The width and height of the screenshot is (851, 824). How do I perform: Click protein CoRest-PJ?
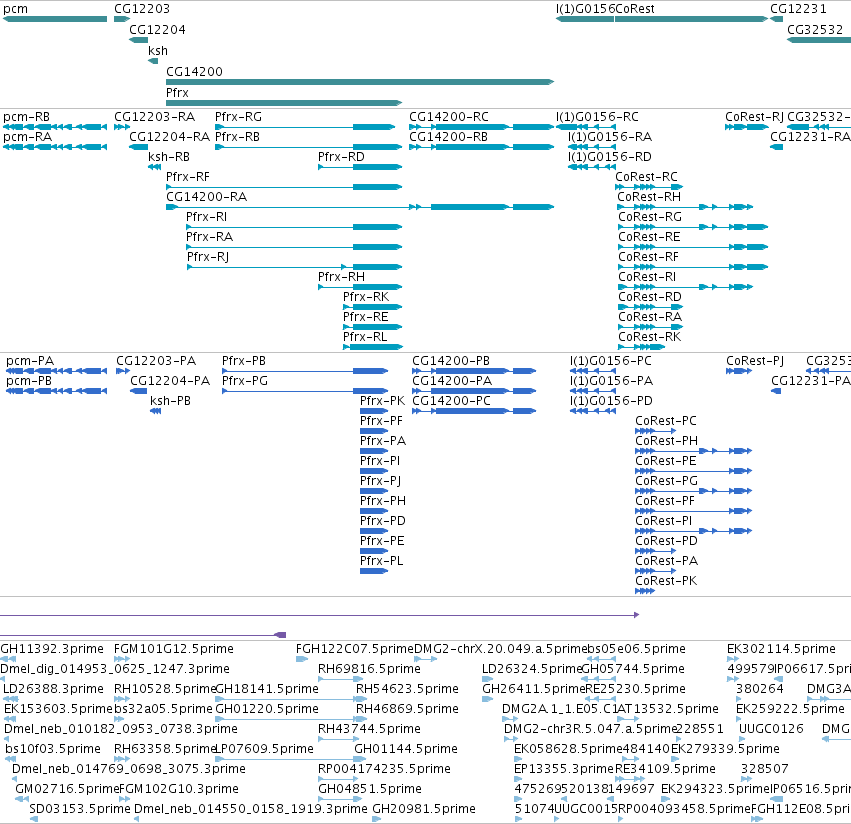739,371
